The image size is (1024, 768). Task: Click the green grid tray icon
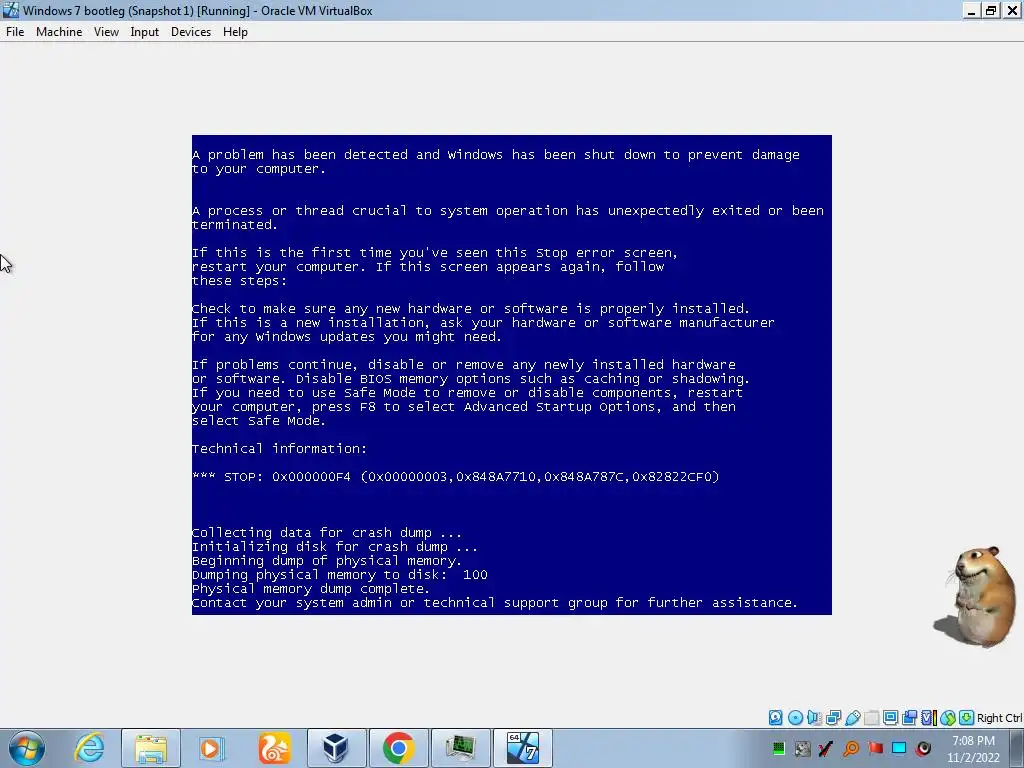click(x=778, y=748)
